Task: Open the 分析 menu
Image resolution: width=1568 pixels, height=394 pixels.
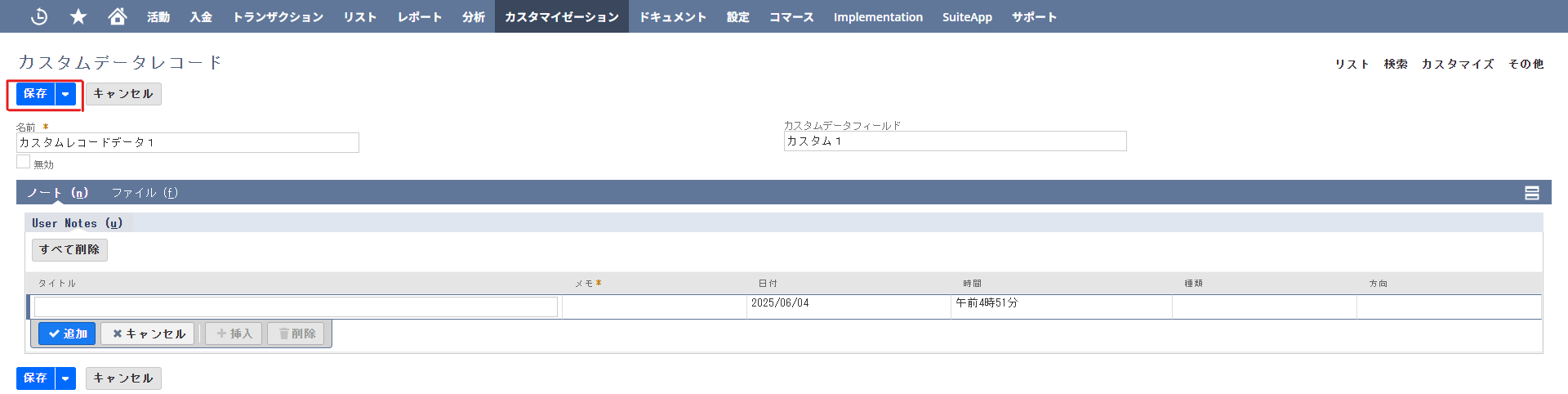Action: [x=474, y=16]
